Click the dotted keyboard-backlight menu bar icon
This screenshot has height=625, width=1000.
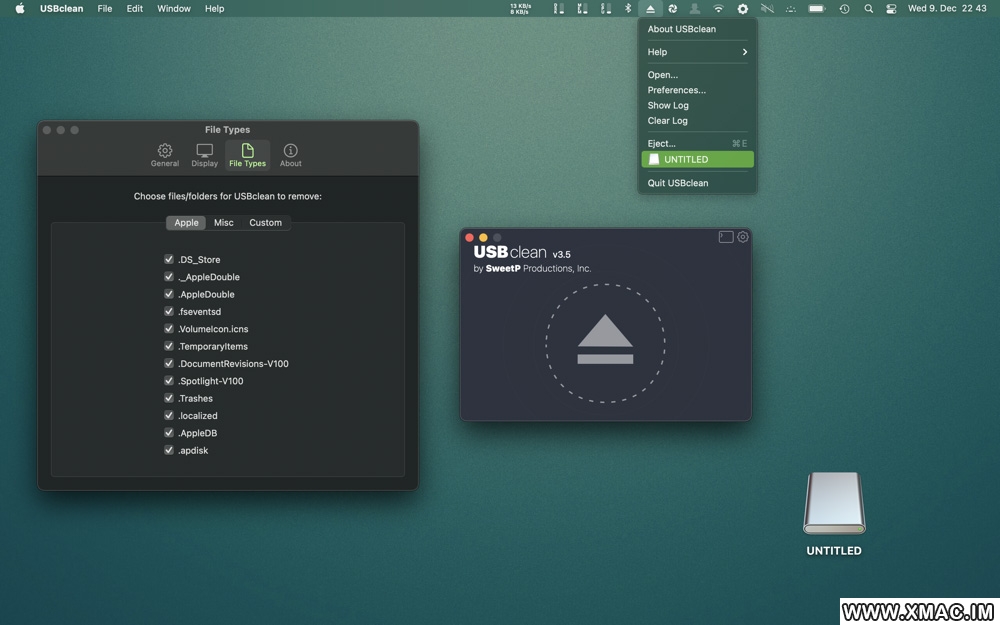point(791,9)
